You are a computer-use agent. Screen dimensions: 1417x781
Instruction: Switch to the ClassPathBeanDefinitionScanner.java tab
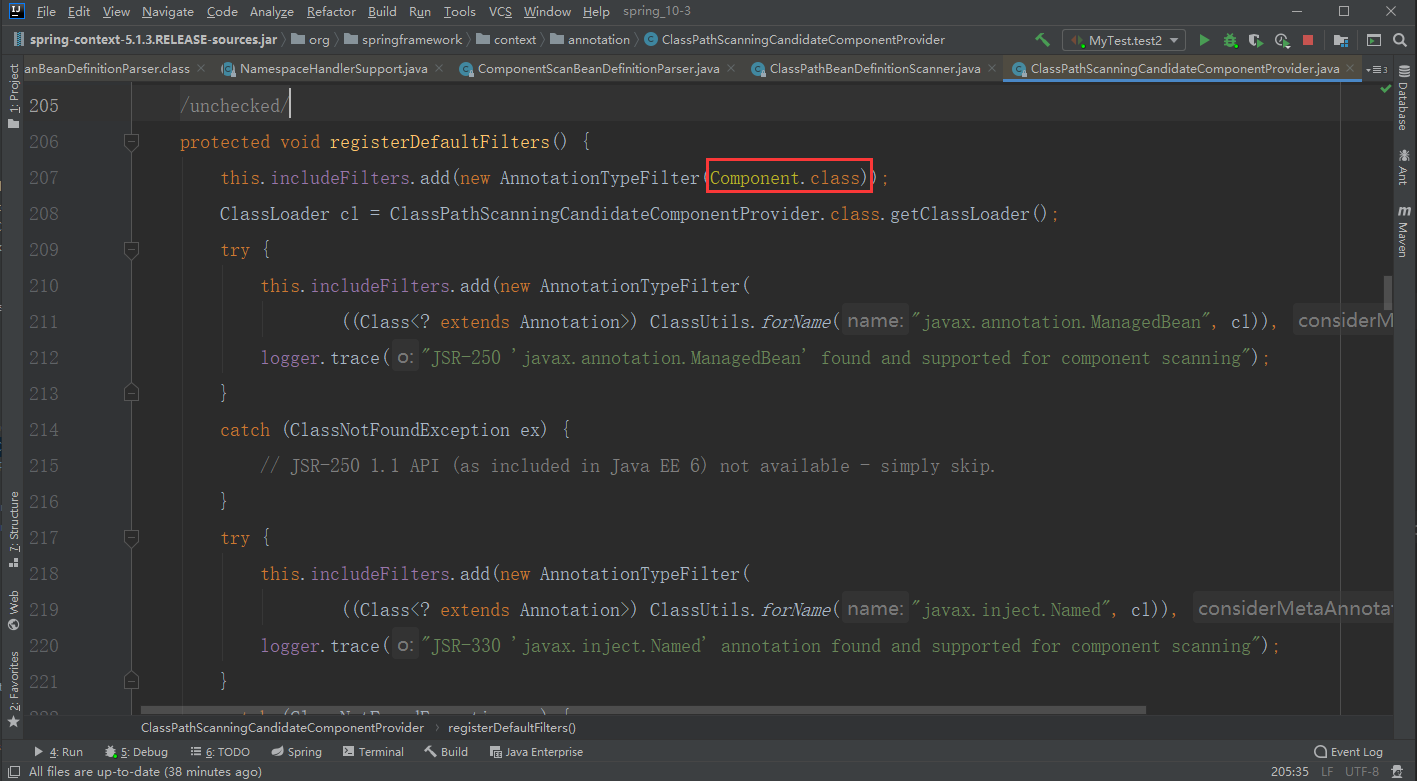coord(874,69)
